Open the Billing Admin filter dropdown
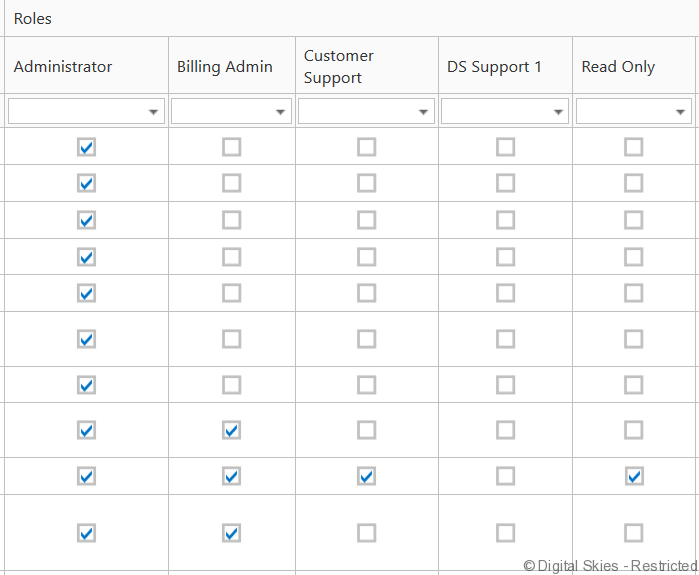The height and width of the screenshot is (575, 699). point(280,112)
